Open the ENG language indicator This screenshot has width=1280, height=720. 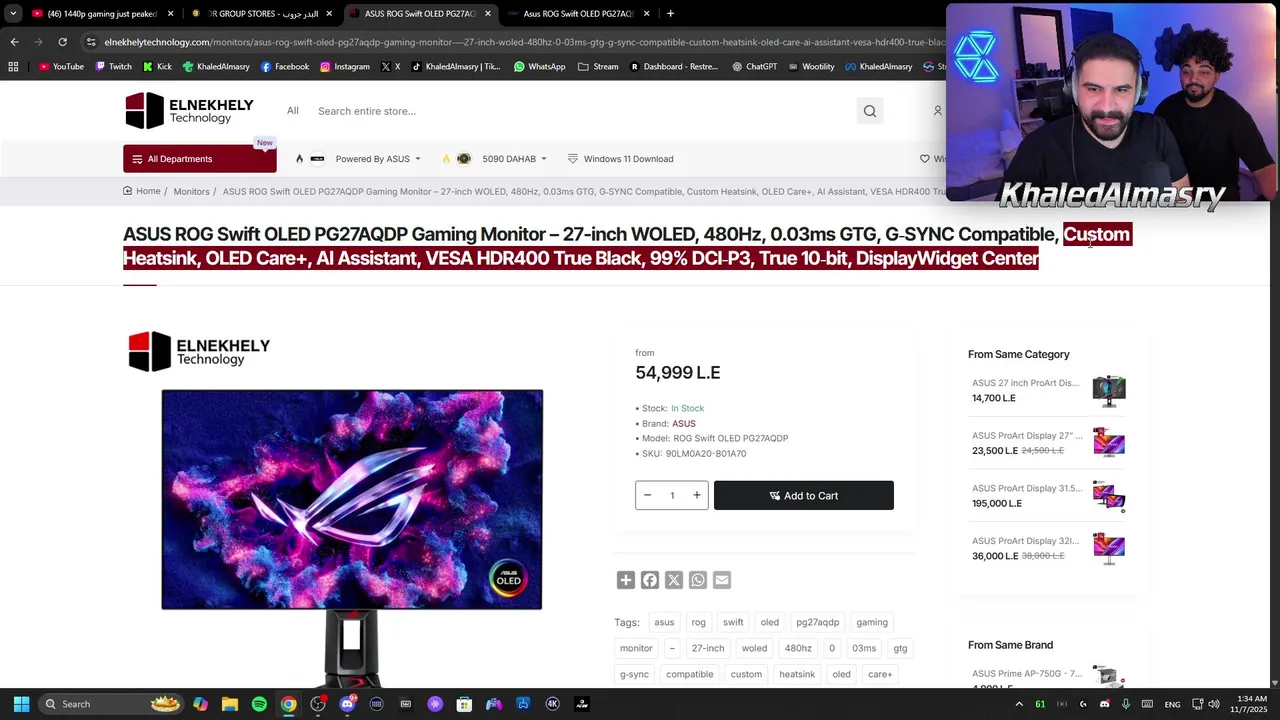click(1172, 704)
